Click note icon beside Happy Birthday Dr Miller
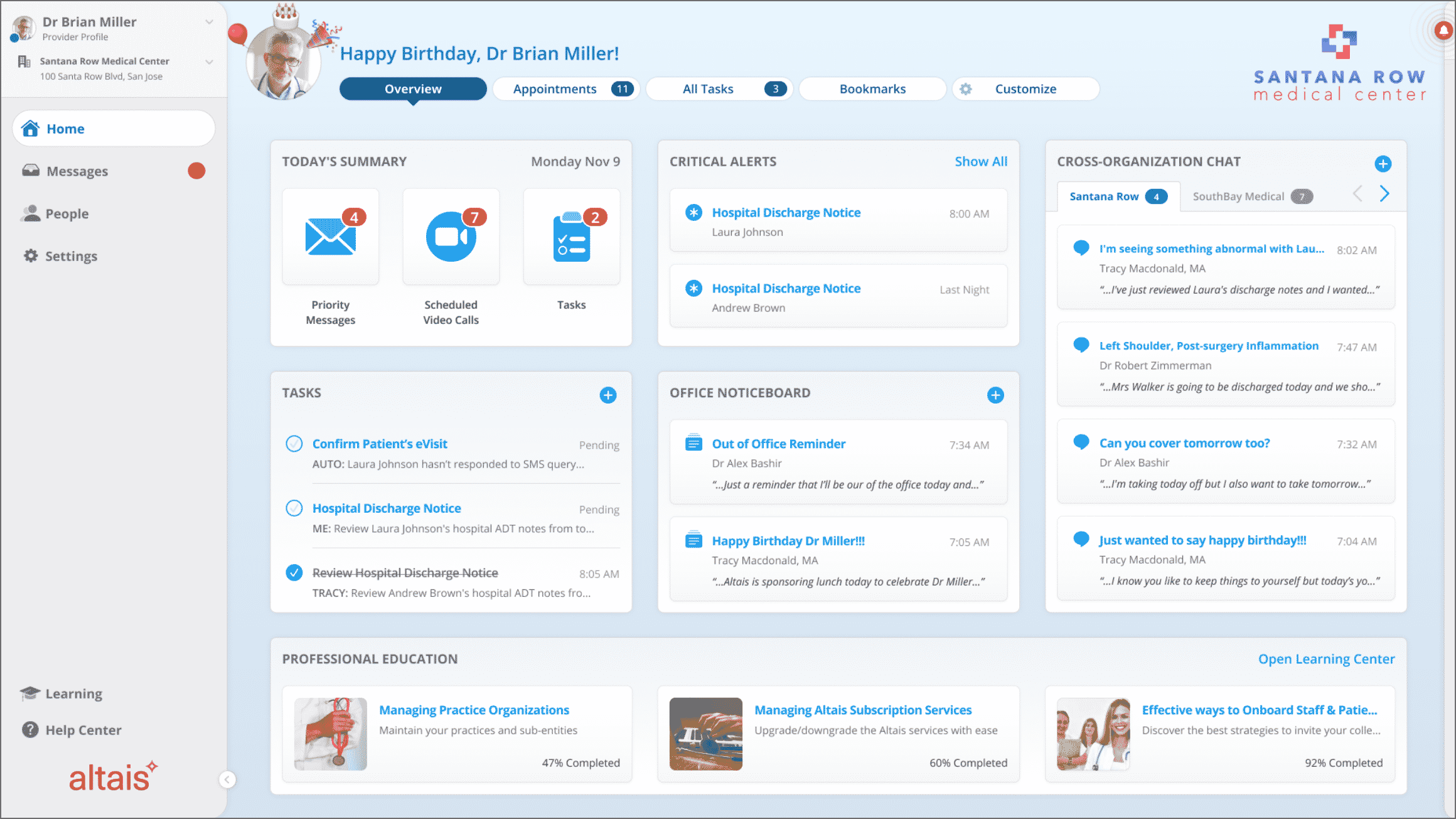The image size is (1456, 819). coord(693,540)
